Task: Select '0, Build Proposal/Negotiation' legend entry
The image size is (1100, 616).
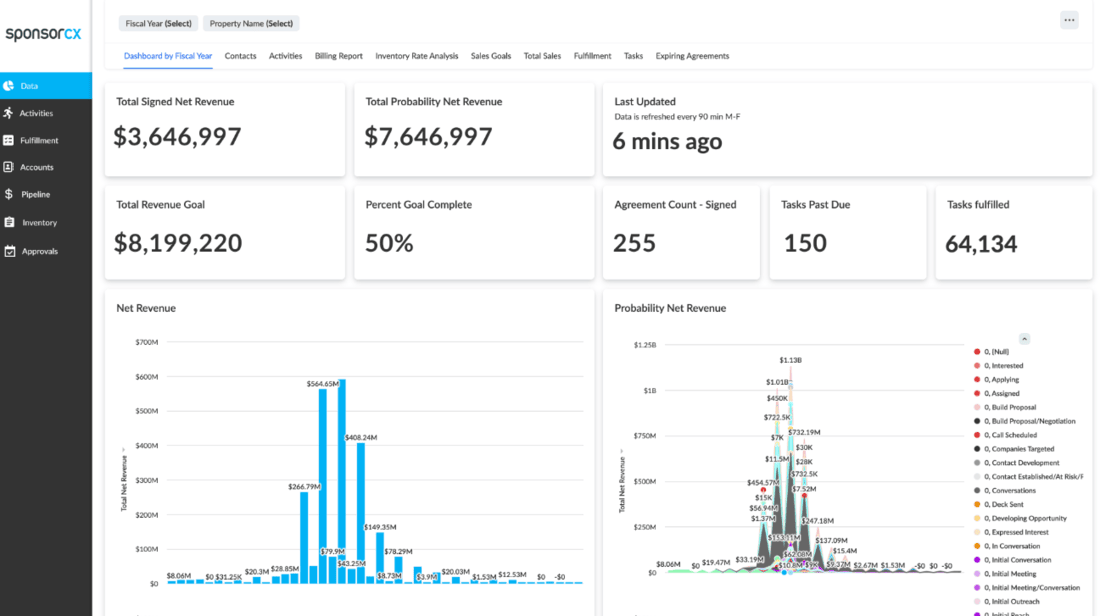Action: [x=1025, y=421]
